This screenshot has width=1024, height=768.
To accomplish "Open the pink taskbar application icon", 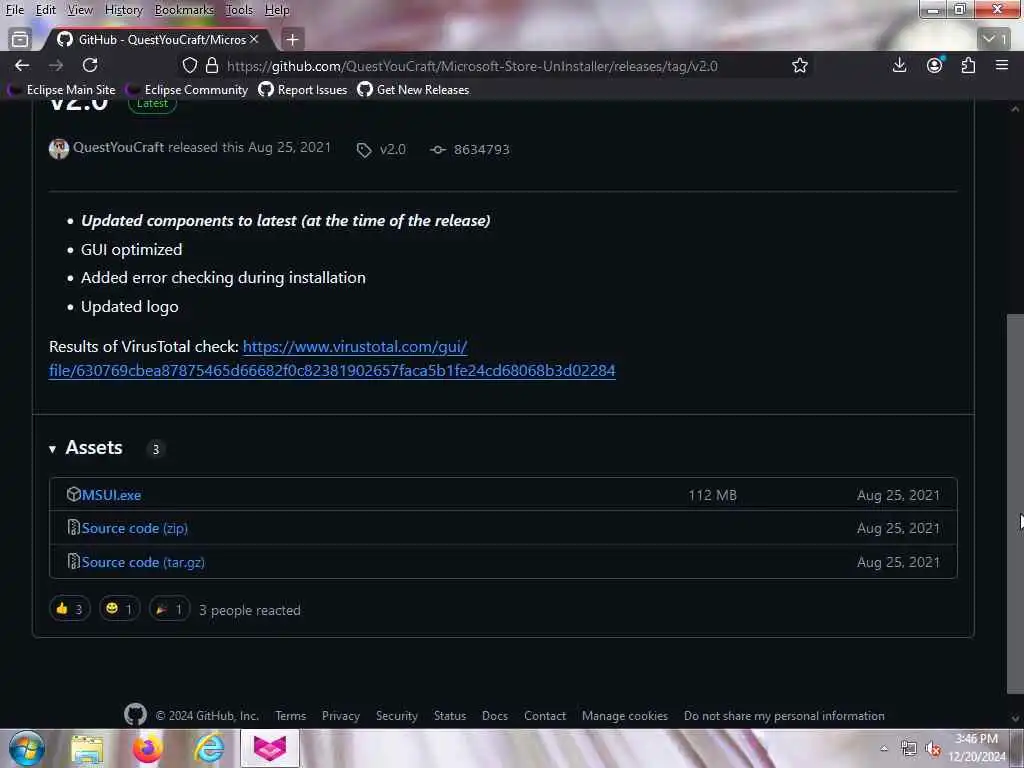I will [x=270, y=748].
